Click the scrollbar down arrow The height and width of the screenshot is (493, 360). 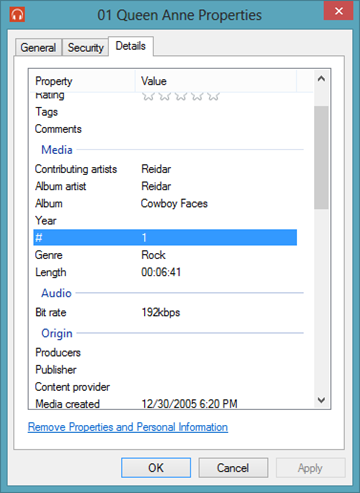pyautogui.click(x=321, y=400)
